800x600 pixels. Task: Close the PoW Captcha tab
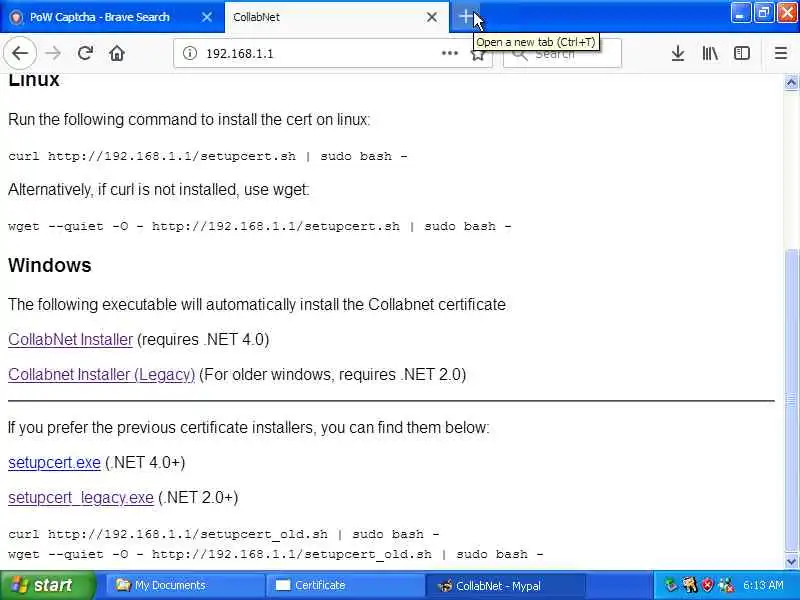pyautogui.click(x=207, y=17)
